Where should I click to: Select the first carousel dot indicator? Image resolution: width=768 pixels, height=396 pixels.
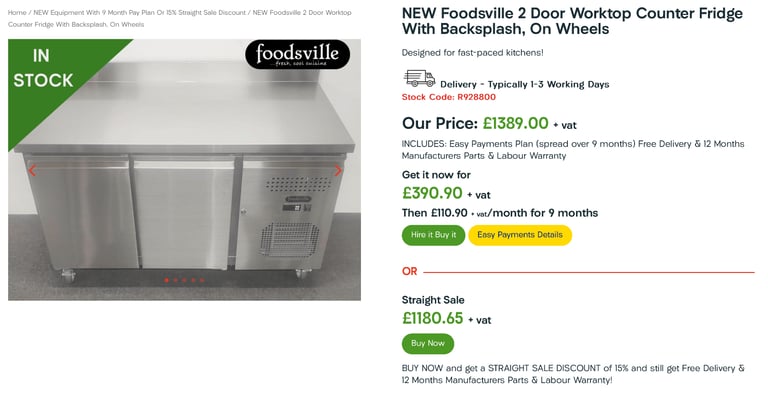pyautogui.click(x=167, y=280)
